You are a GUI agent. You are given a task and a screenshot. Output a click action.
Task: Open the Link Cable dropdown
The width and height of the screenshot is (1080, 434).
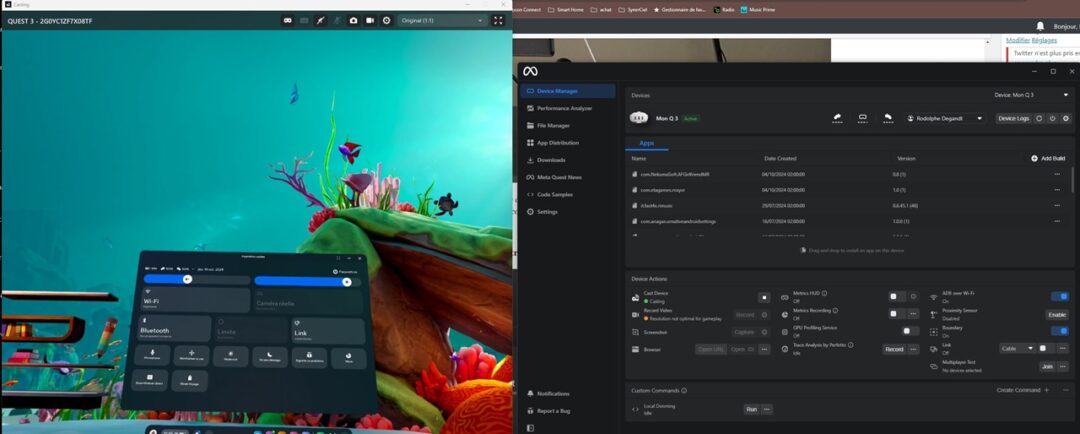click(1017, 349)
